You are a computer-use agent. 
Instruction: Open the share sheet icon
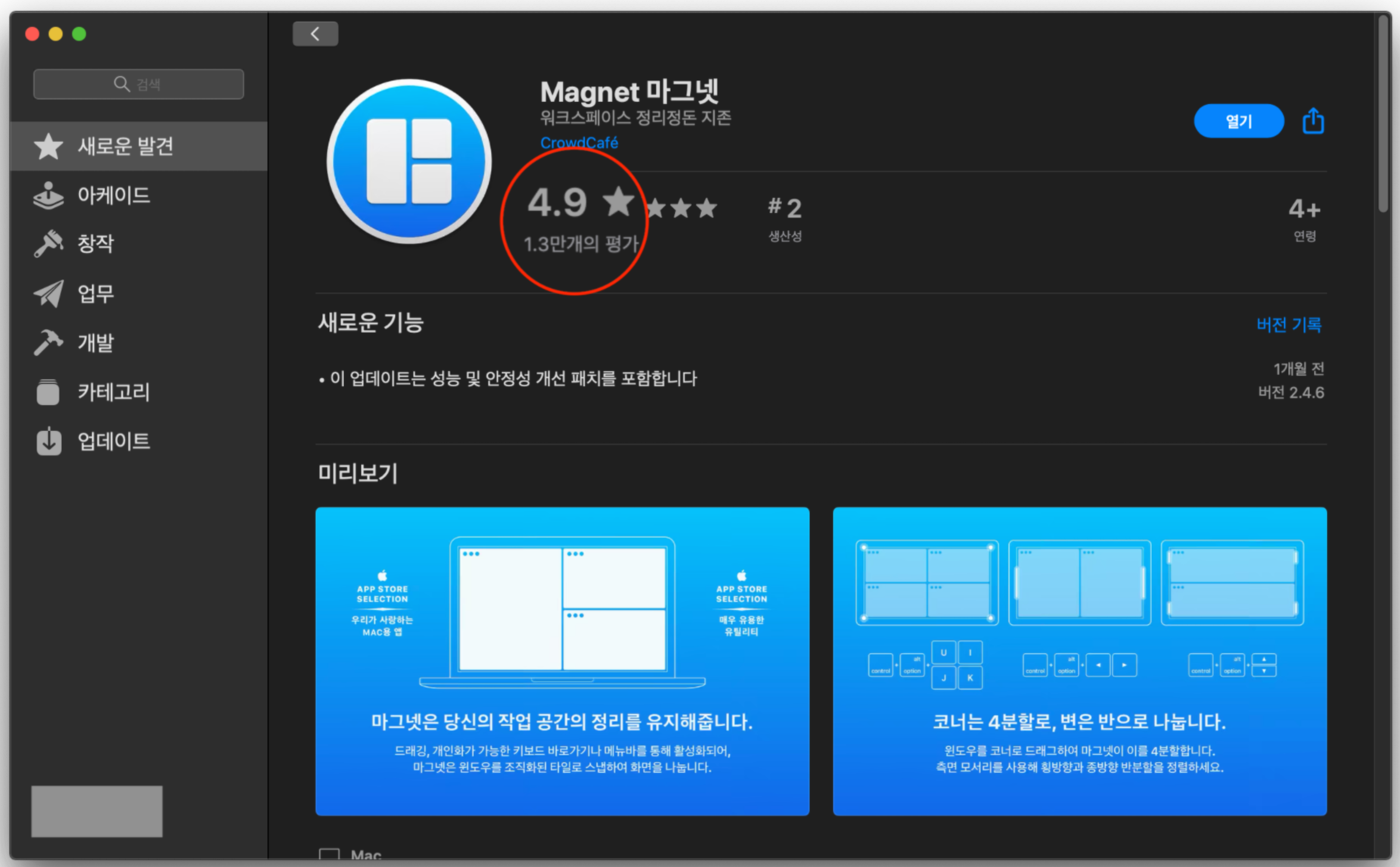1313,121
